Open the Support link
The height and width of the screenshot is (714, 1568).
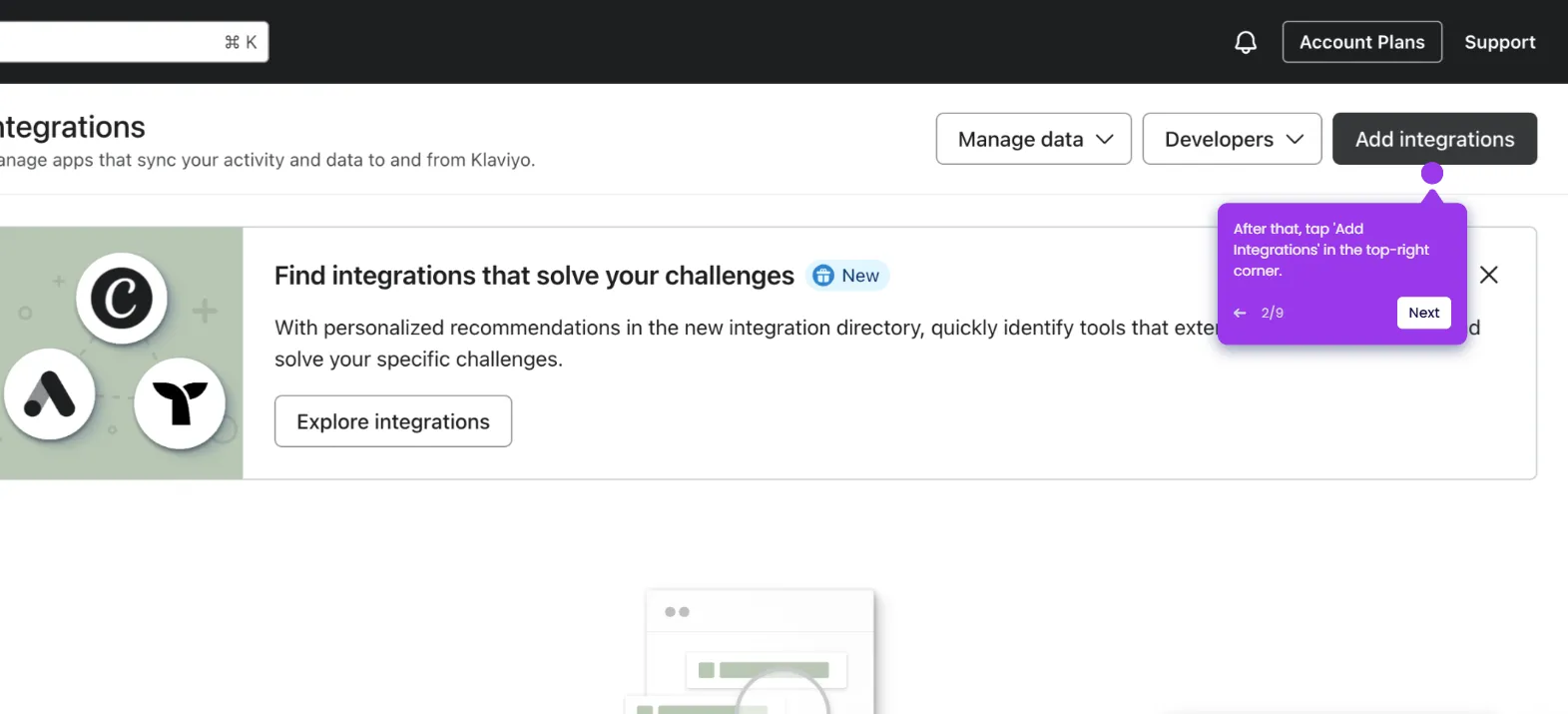click(x=1499, y=42)
